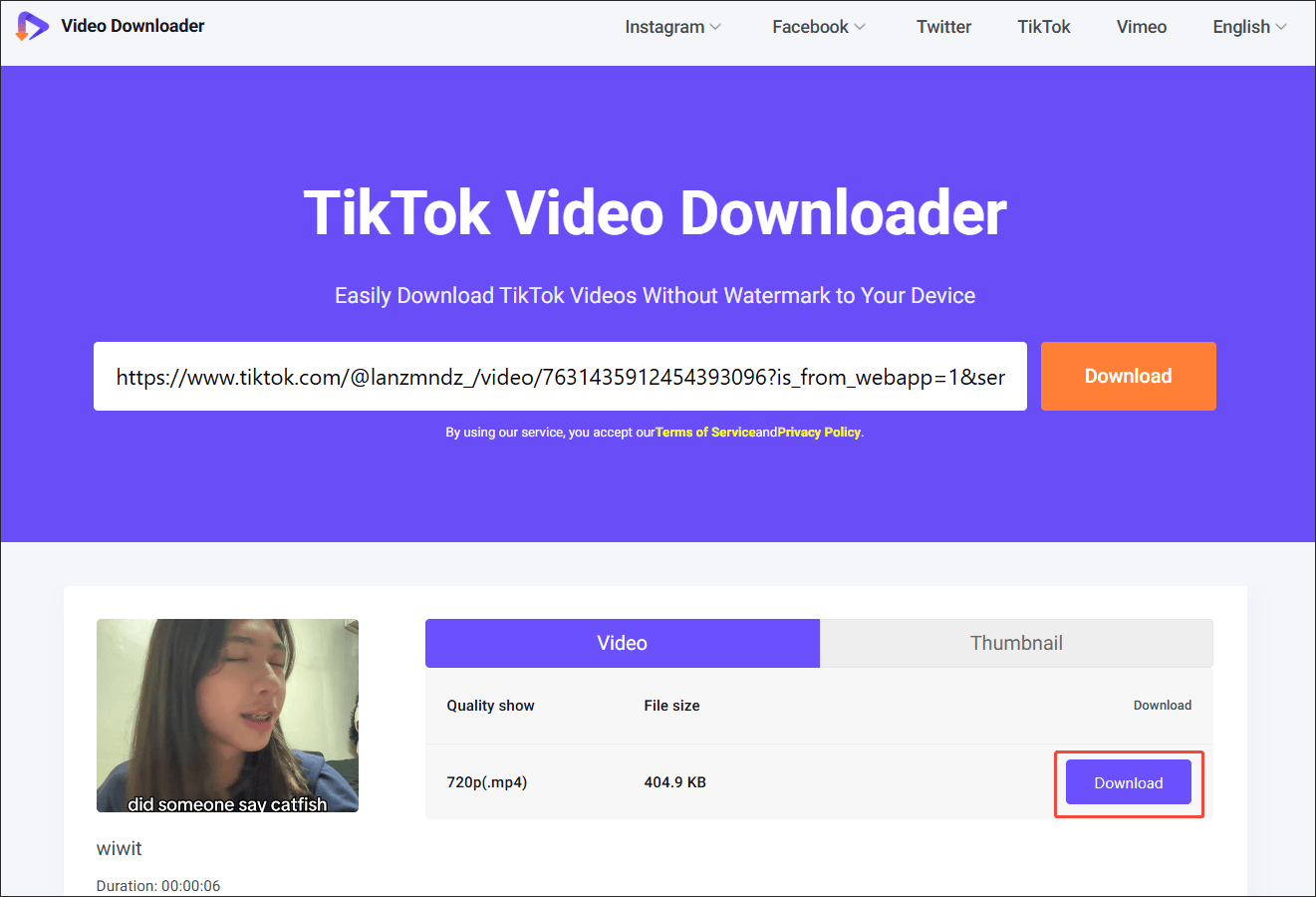Click the catfish video thumbnail

(227, 716)
